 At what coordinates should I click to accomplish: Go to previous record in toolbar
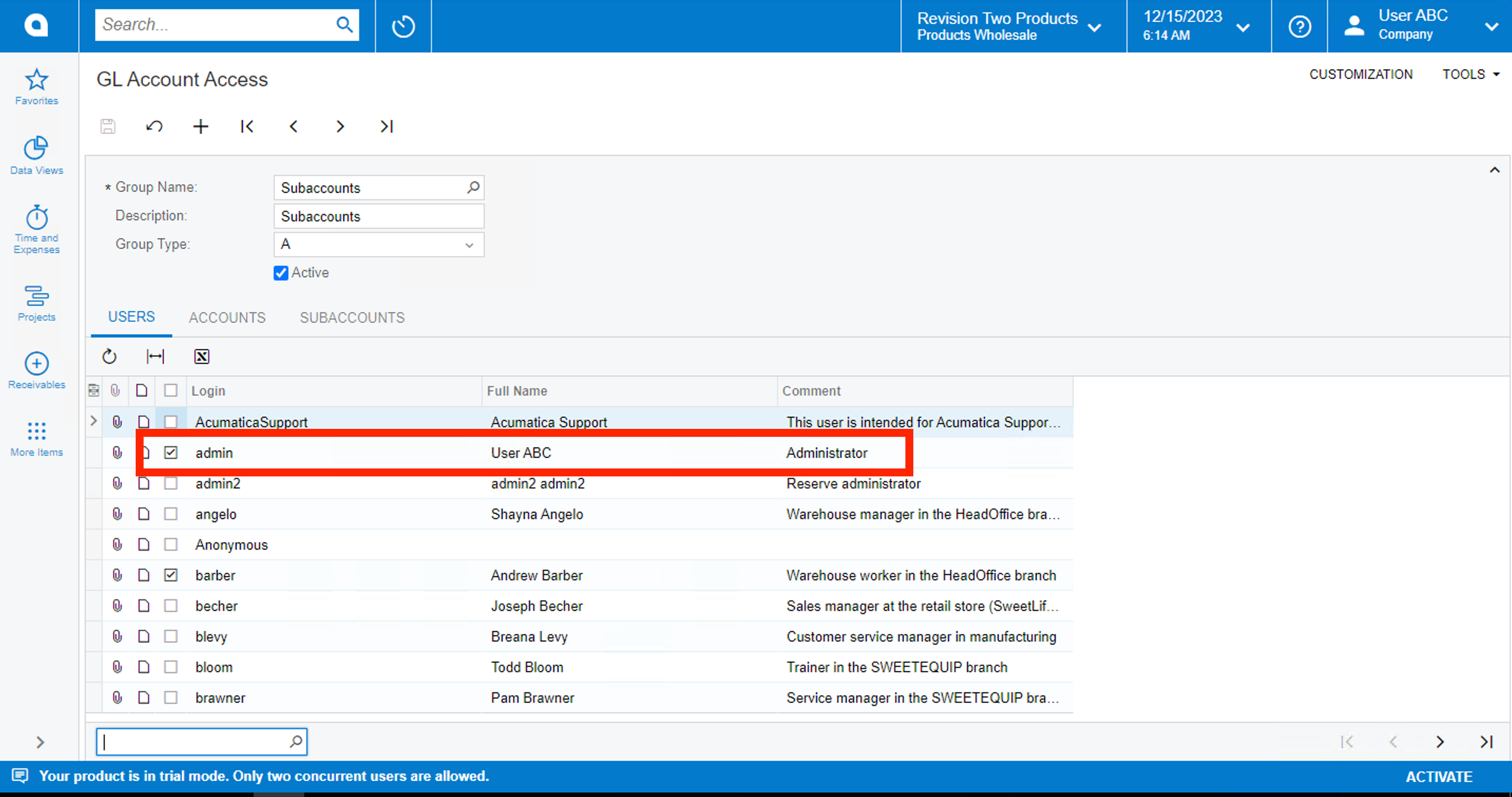pos(294,126)
